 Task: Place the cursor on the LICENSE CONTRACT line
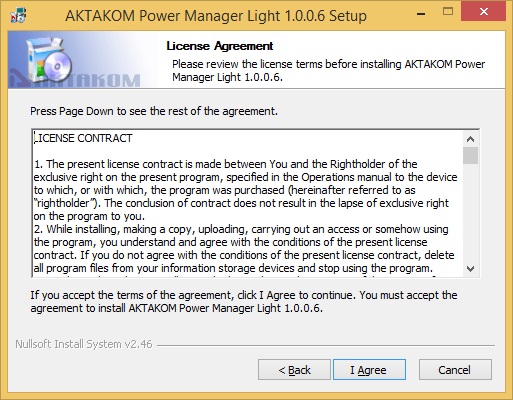(83, 138)
